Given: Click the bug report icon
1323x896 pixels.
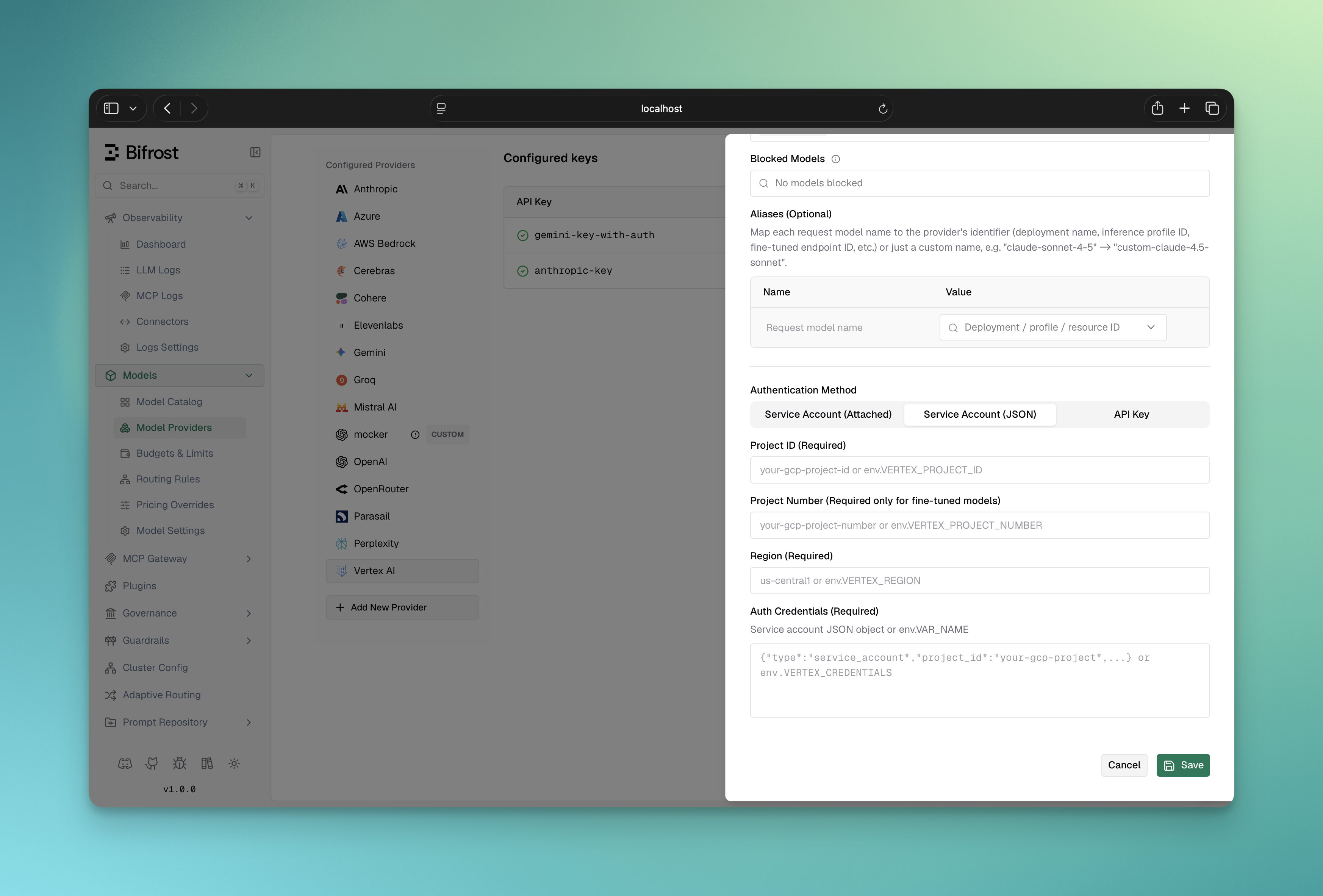Looking at the screenshot, I should [179, 763].
